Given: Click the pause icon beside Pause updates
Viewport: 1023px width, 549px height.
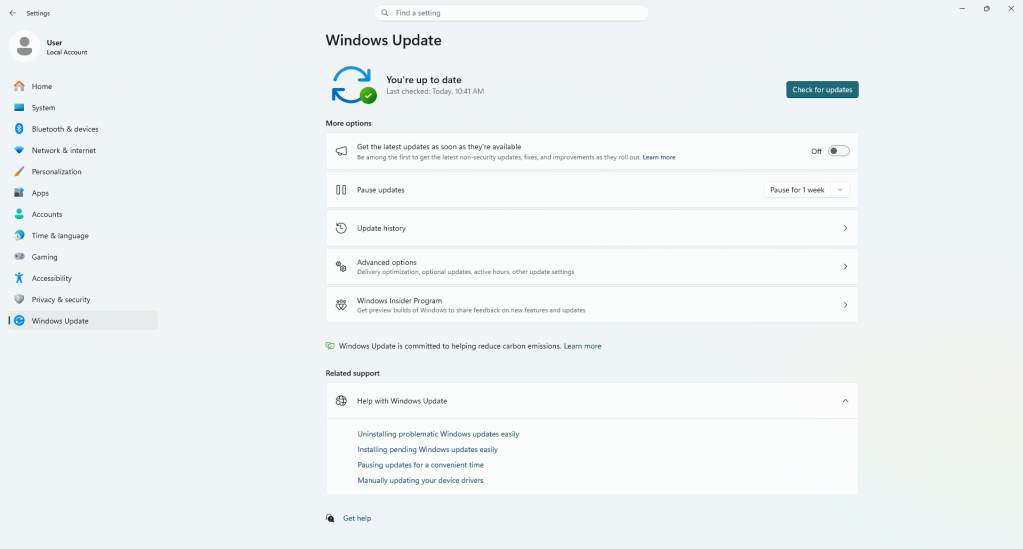Looking at the screenshot, I should coord(341,190).
